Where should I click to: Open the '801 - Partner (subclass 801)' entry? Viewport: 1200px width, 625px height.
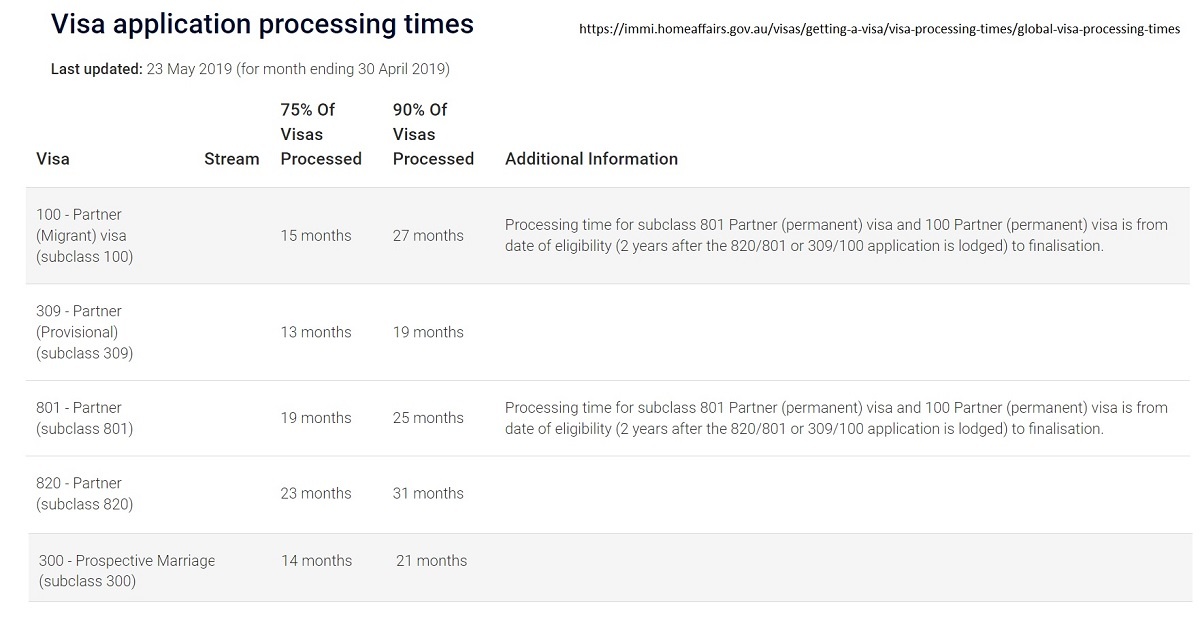(x=84, y=418)
